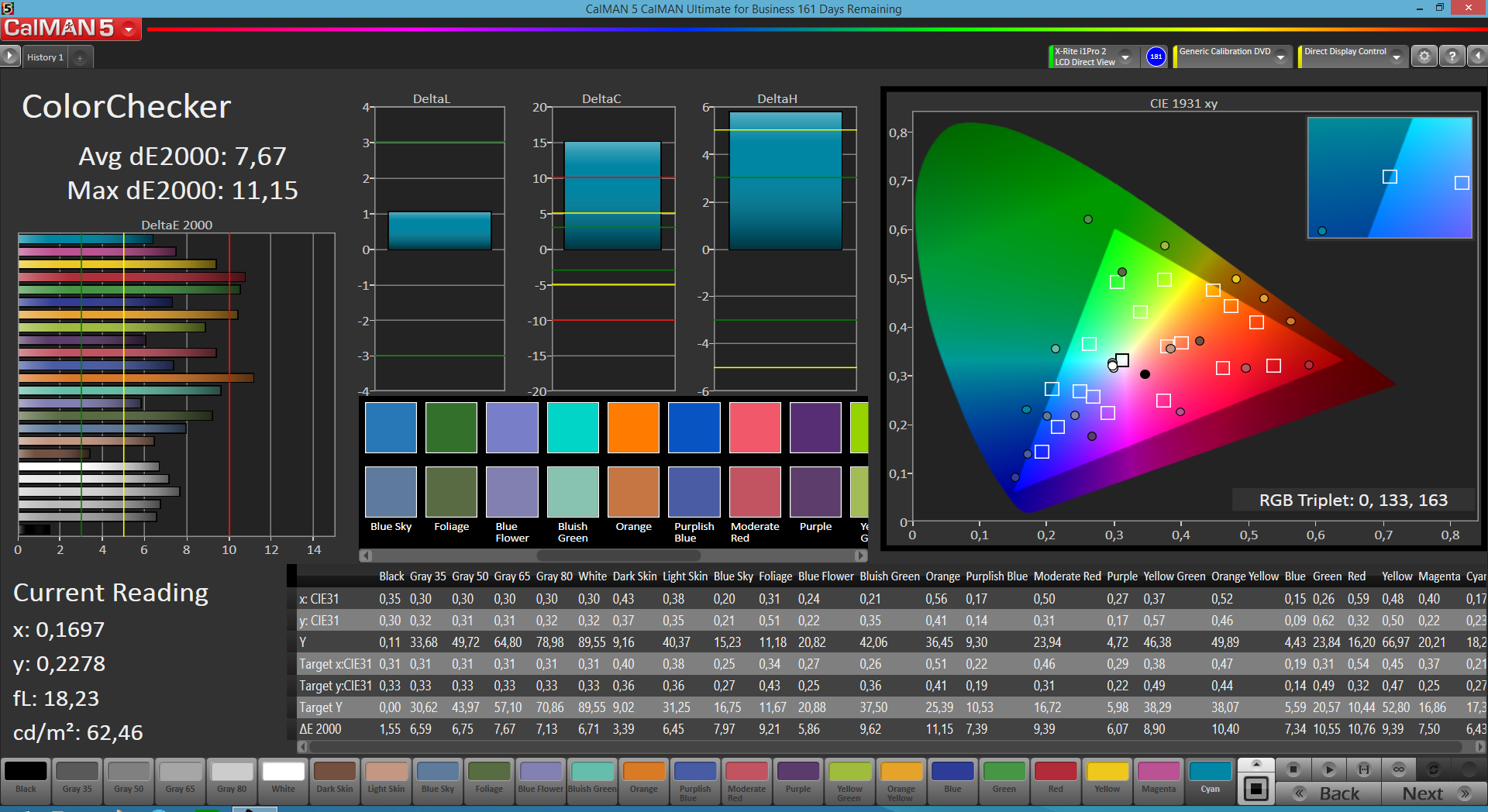Collapse right side panel with arrow icon
The image size is (1488, 812).
tap(1478, 57)
